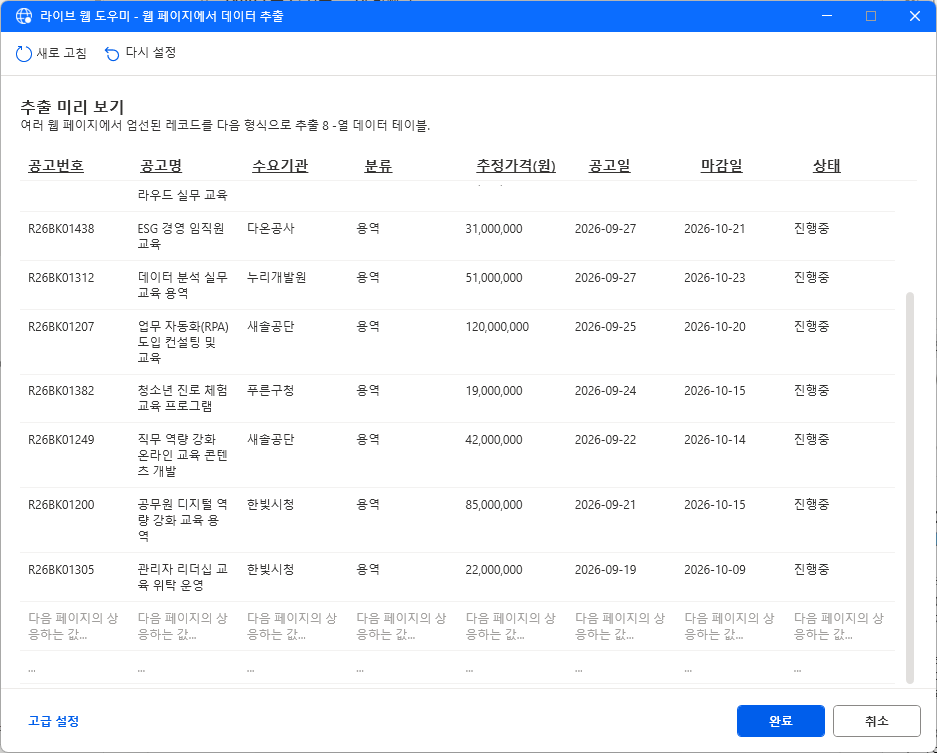Screen dimensions: 937x753
Task: Click cell R26BK01312
Action: [61, 278]
